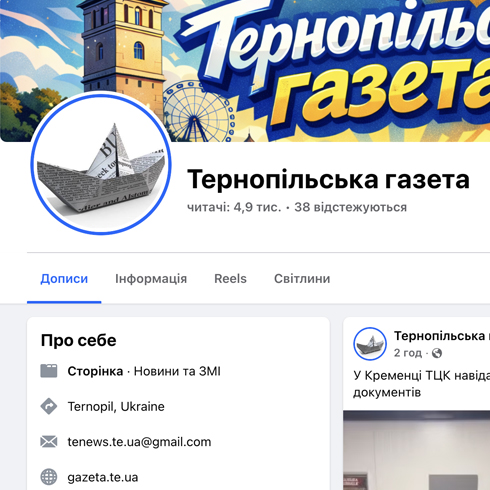Viewport: 490px width, 490px height.
Task: Open the post author's boat avatar
Action: 370,344
